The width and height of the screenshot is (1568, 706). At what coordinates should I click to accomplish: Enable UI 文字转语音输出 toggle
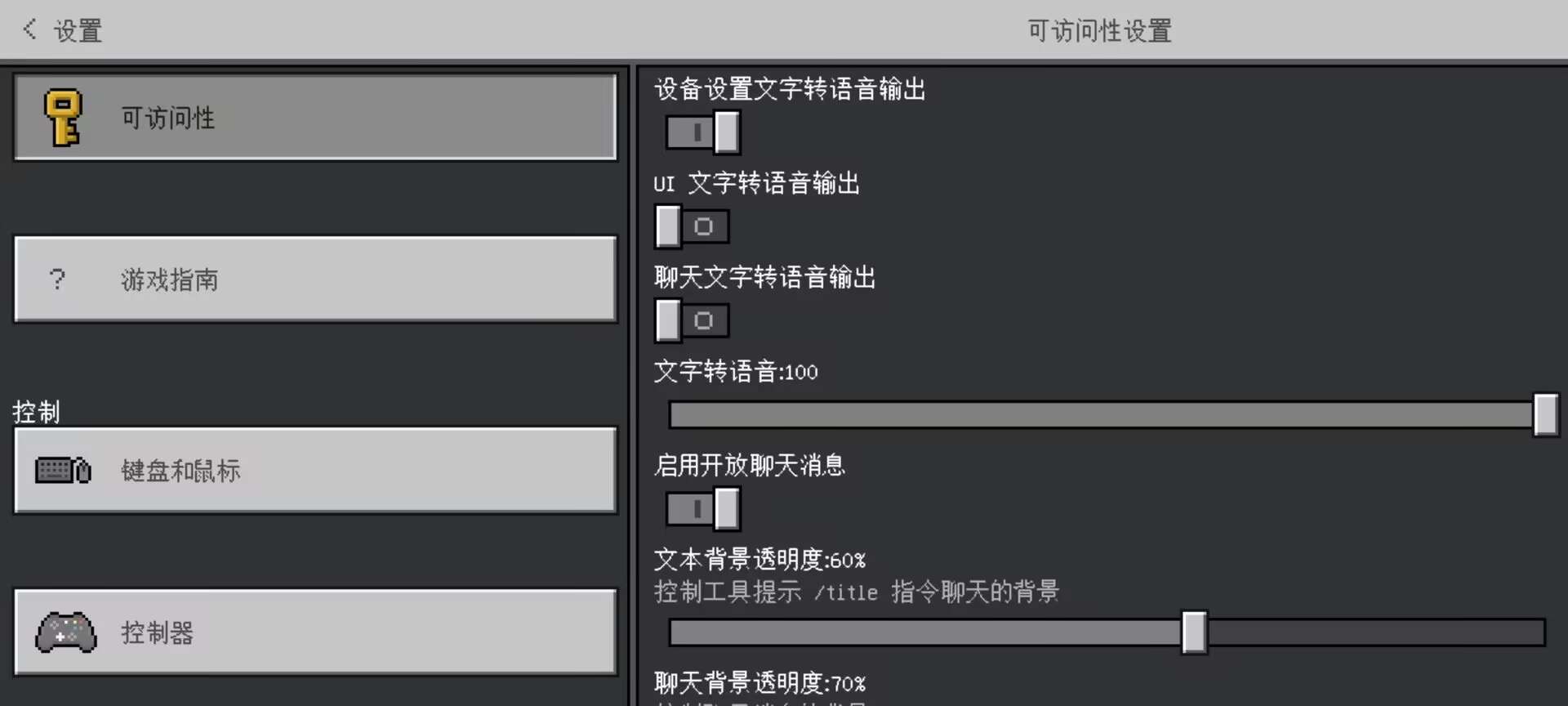[x=692, y=226]
